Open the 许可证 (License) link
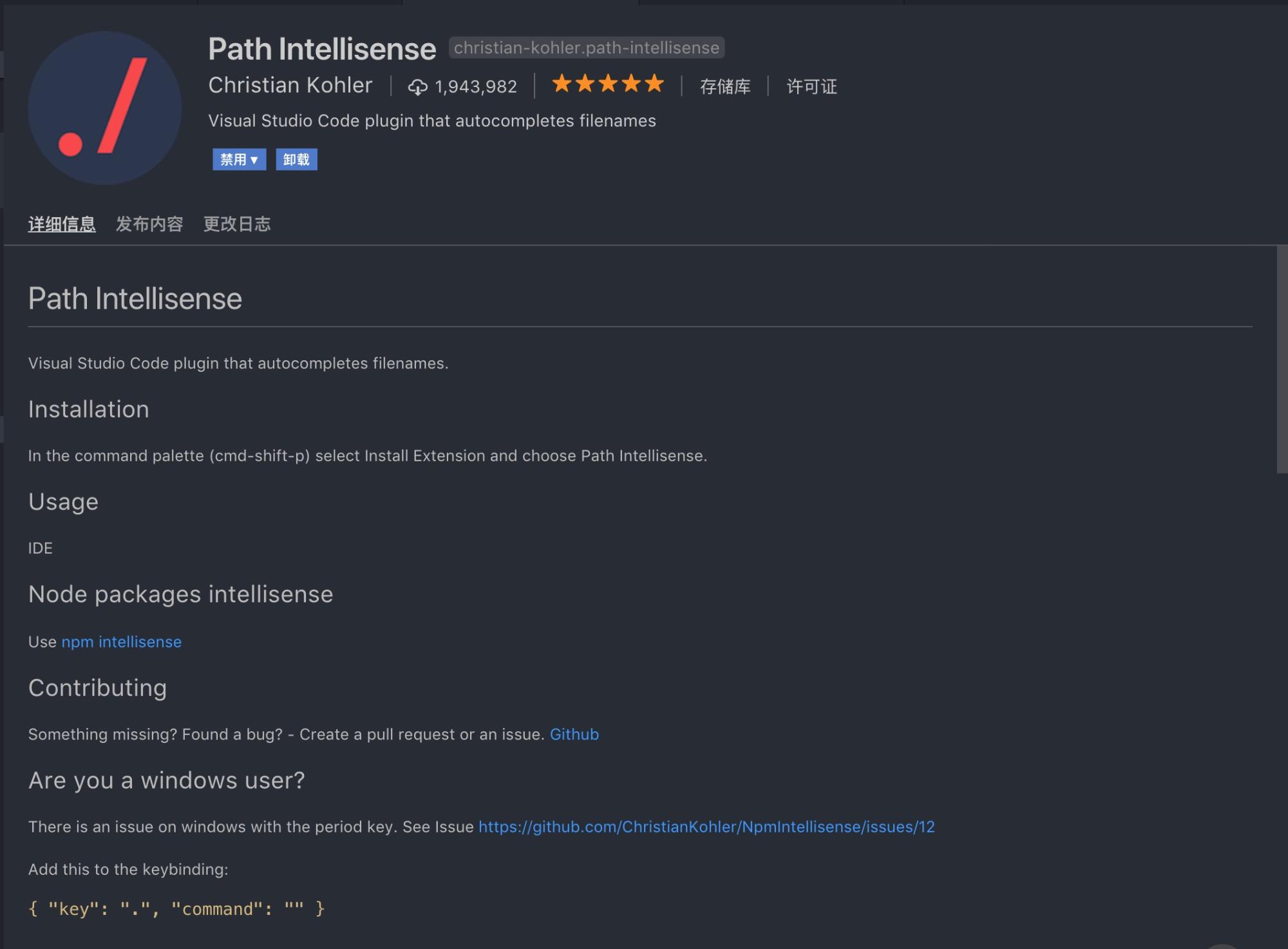Image resolution: width=1288 pixels, height=949 pixels. [811, 86]
